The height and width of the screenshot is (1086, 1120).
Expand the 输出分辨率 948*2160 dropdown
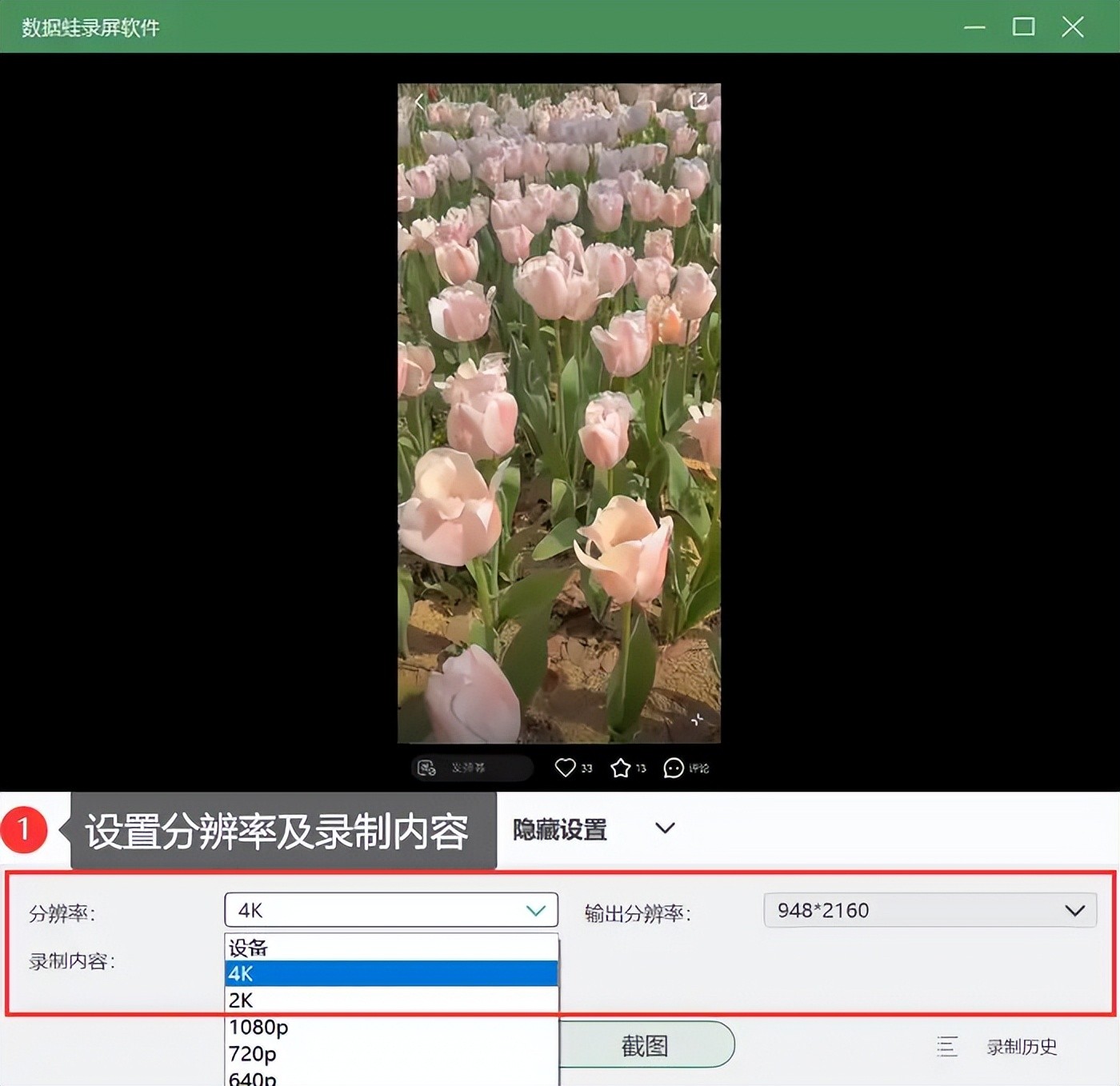coord(930,910)
